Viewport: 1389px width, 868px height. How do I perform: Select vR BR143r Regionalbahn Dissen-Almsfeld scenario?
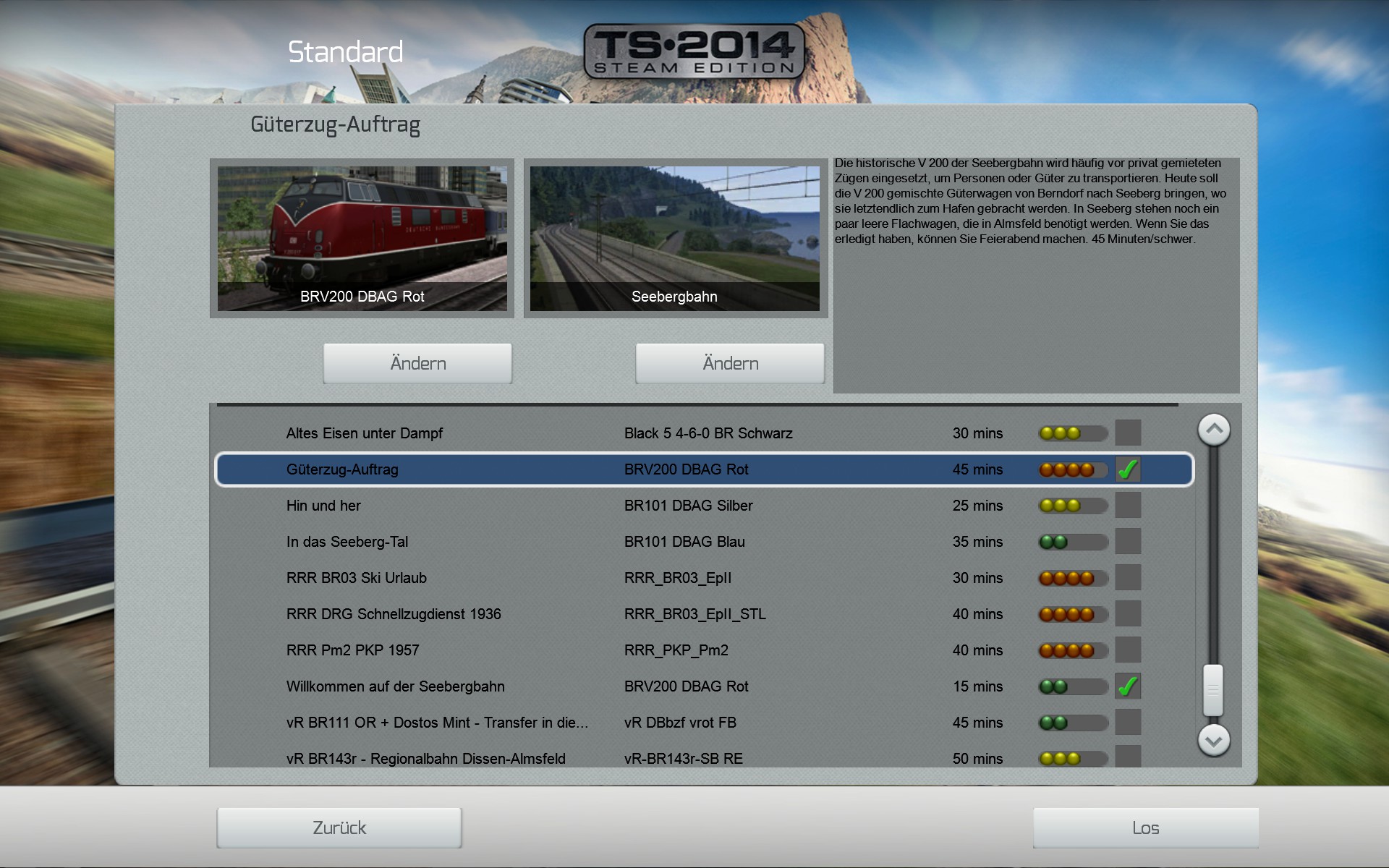click(425, 758)
